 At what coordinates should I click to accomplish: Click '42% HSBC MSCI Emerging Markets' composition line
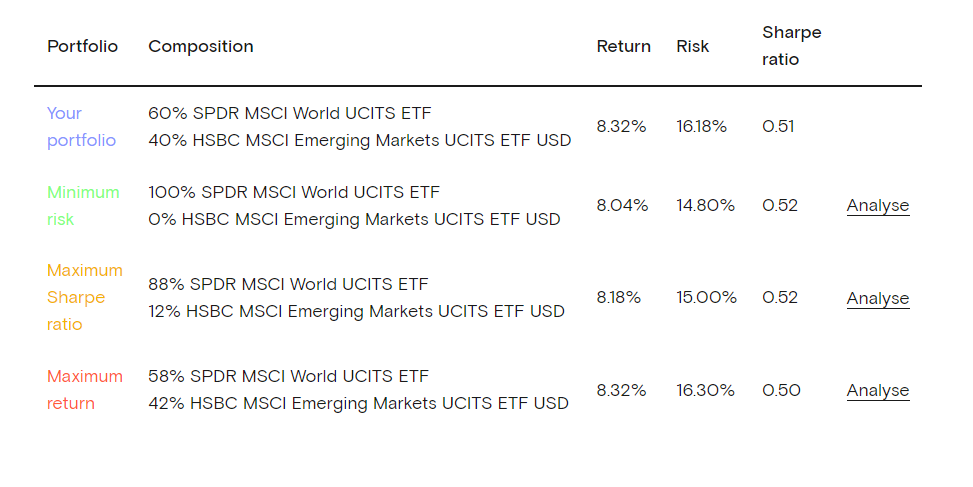(x=358, y=404)
